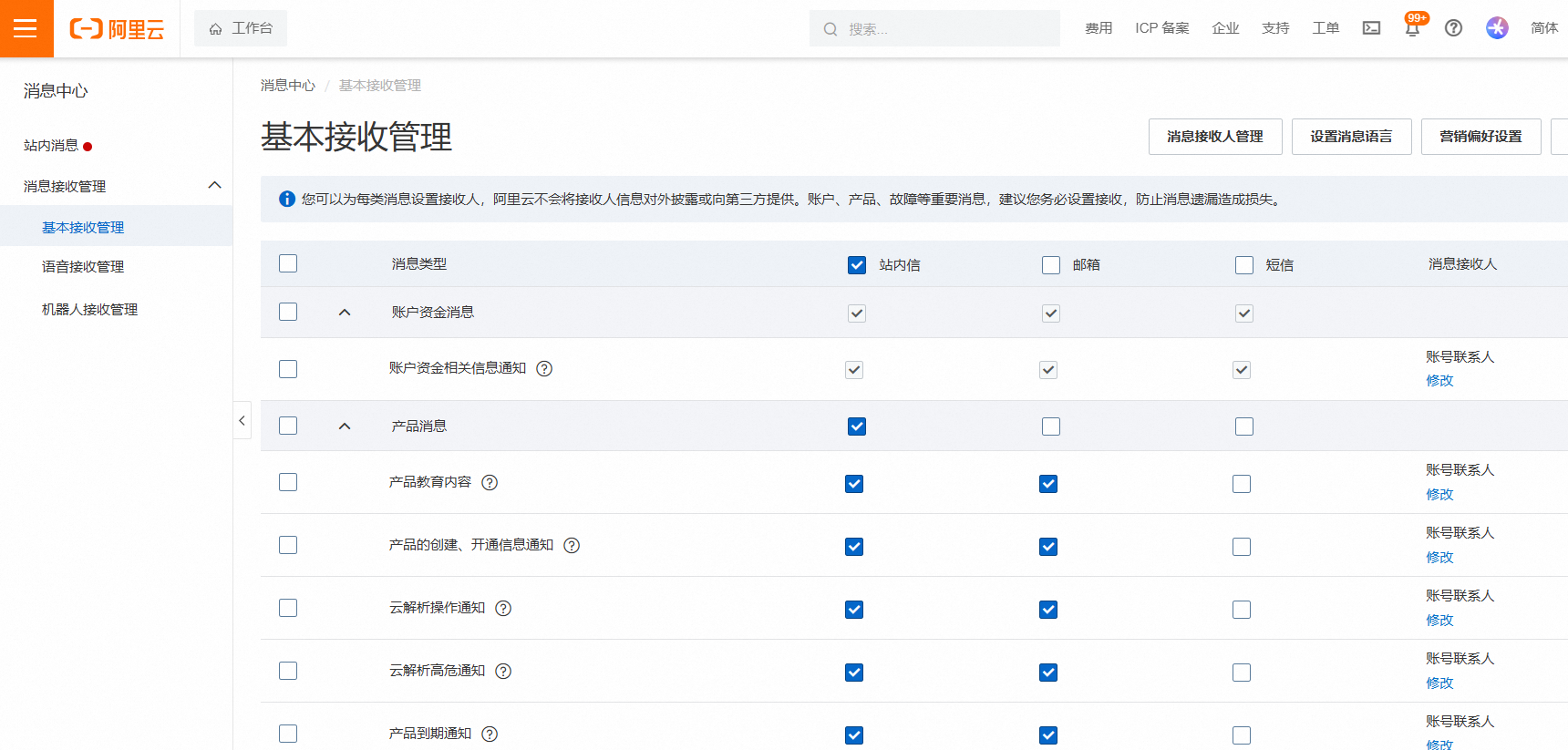
Task: Click 修改 for 云解析高危通知
Action: [x=1439, y=683]
